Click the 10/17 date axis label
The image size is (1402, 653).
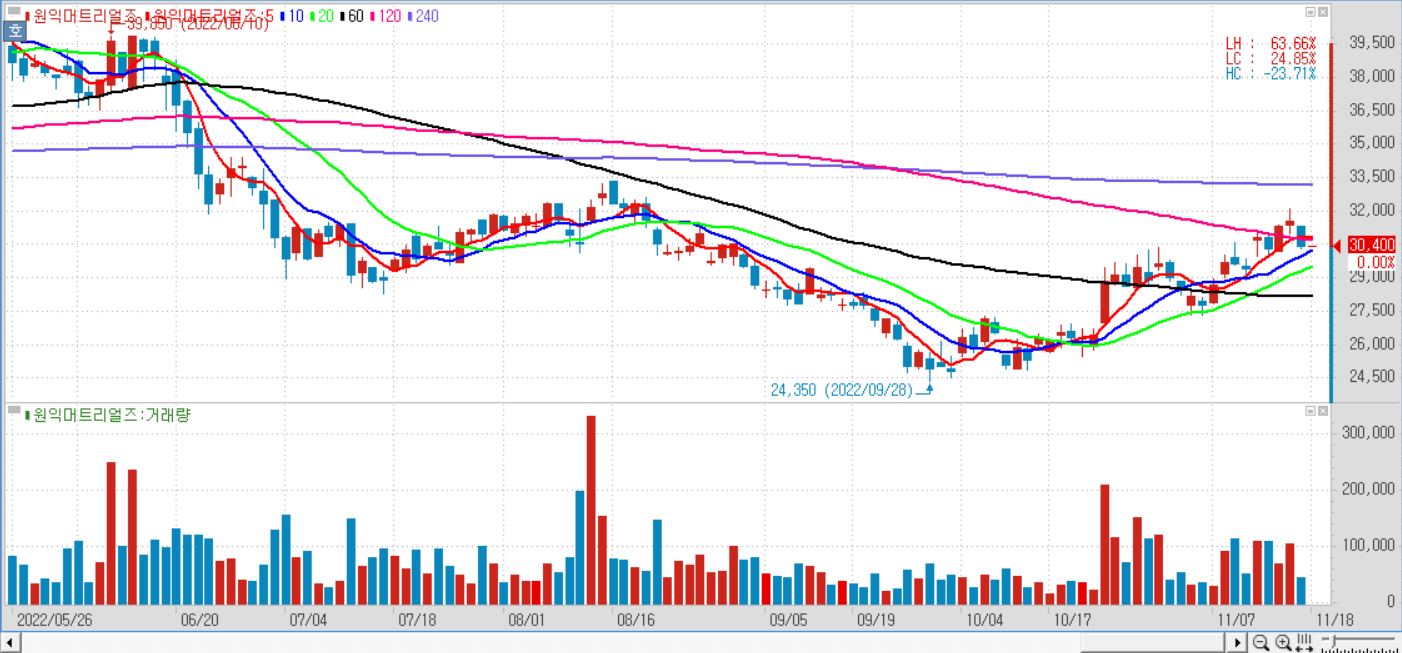coord(1072,620)
